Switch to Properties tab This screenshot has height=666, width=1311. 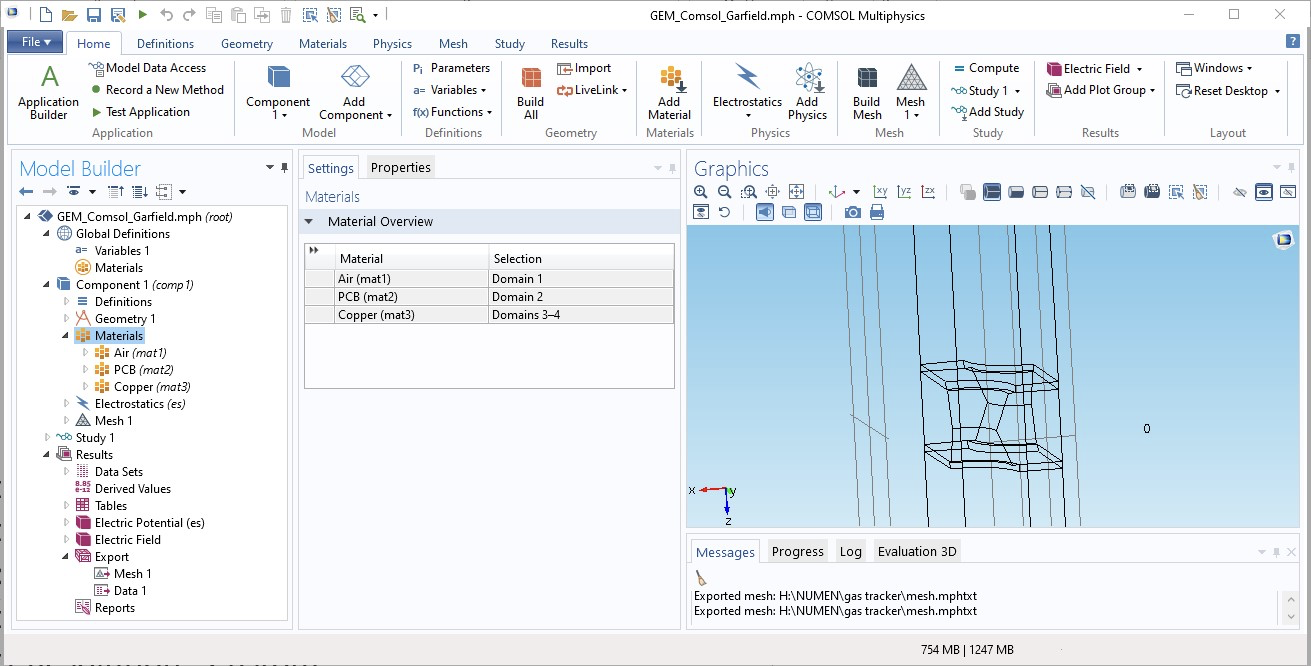coord(400,168)
